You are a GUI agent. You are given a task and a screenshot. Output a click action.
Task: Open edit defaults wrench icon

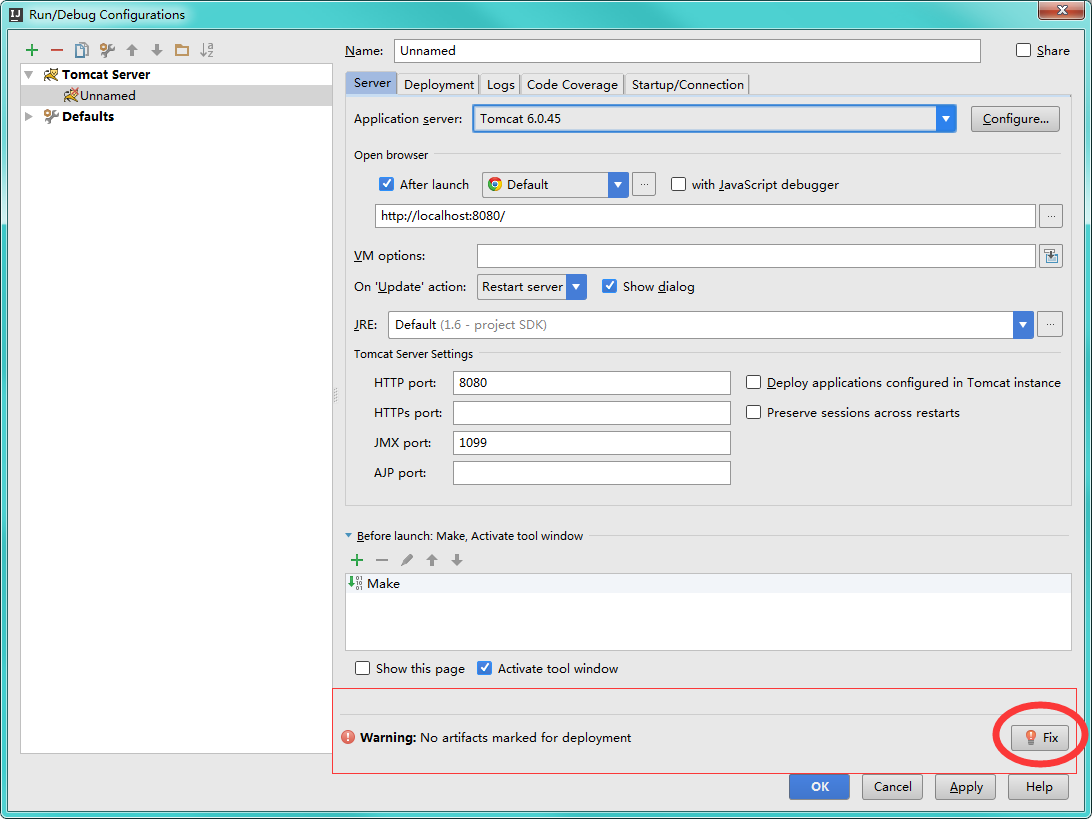click(107, 50)
